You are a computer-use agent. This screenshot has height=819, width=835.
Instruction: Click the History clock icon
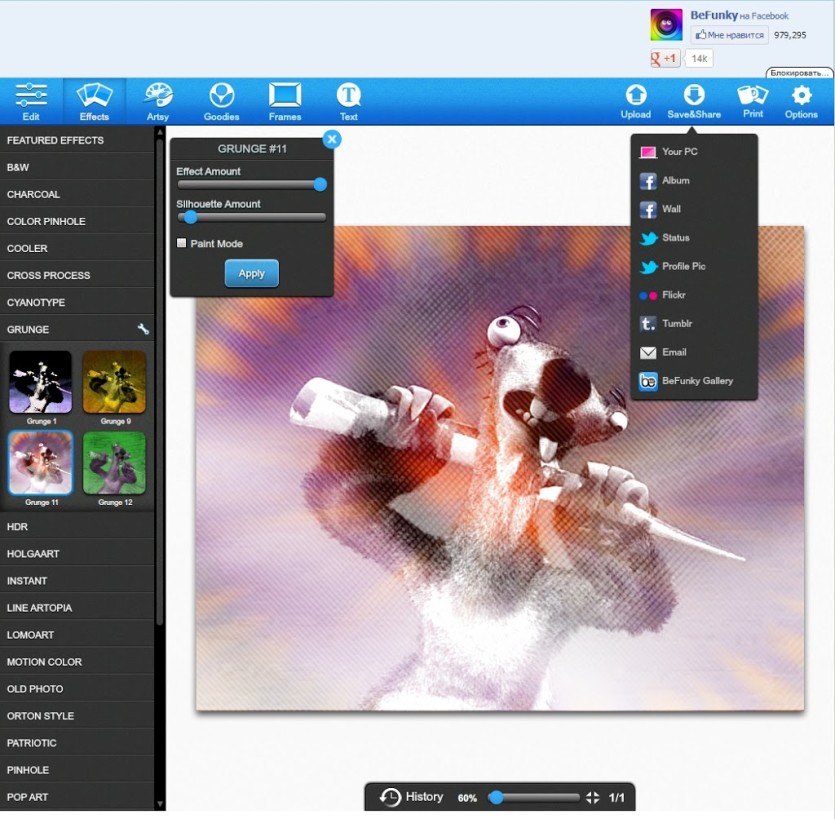pos(390,797)
